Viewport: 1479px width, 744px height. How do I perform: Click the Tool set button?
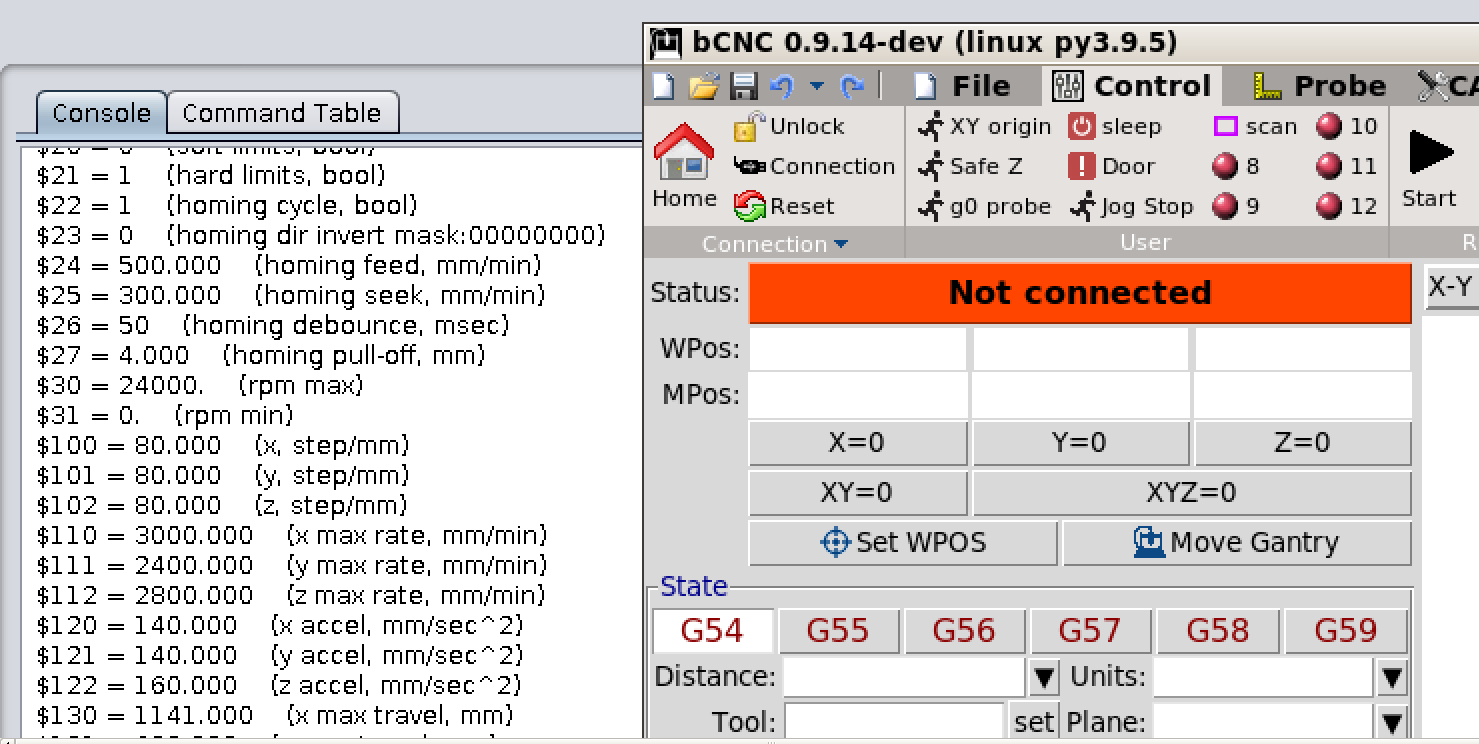click(x=1034, y=723)
